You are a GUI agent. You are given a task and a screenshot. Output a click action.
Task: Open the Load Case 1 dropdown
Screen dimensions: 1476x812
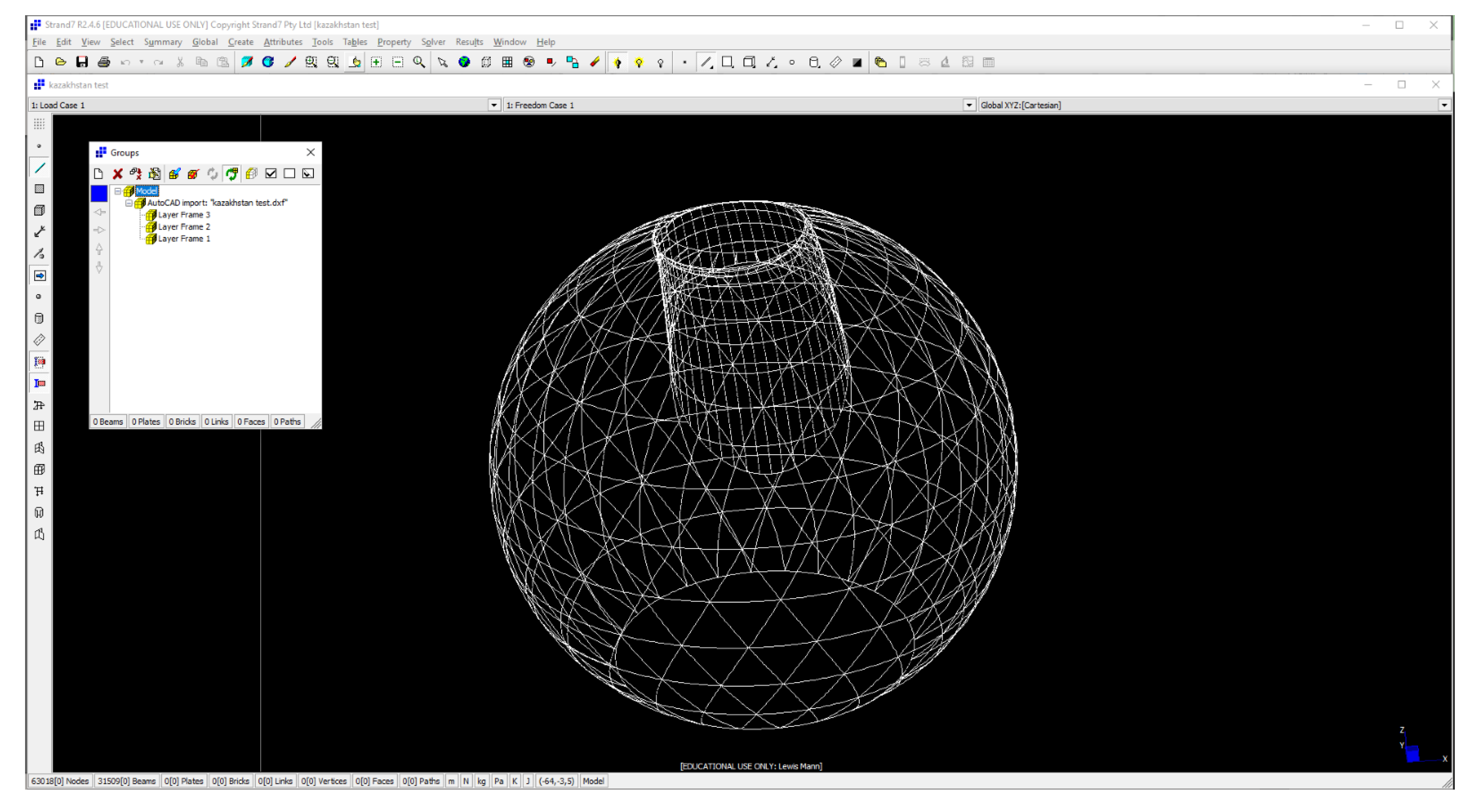[x=494, y=106]
